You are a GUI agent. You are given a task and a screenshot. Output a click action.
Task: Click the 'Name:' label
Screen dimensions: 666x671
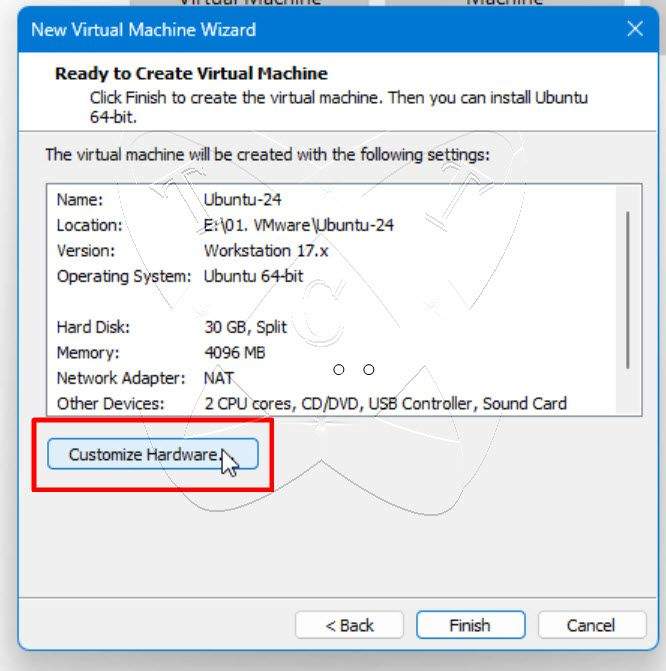80,199
